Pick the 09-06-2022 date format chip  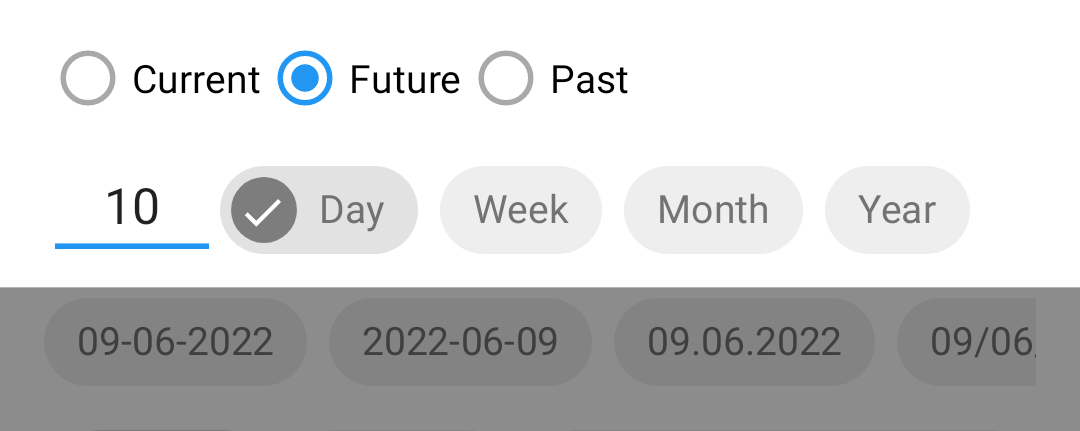point(176,341)
